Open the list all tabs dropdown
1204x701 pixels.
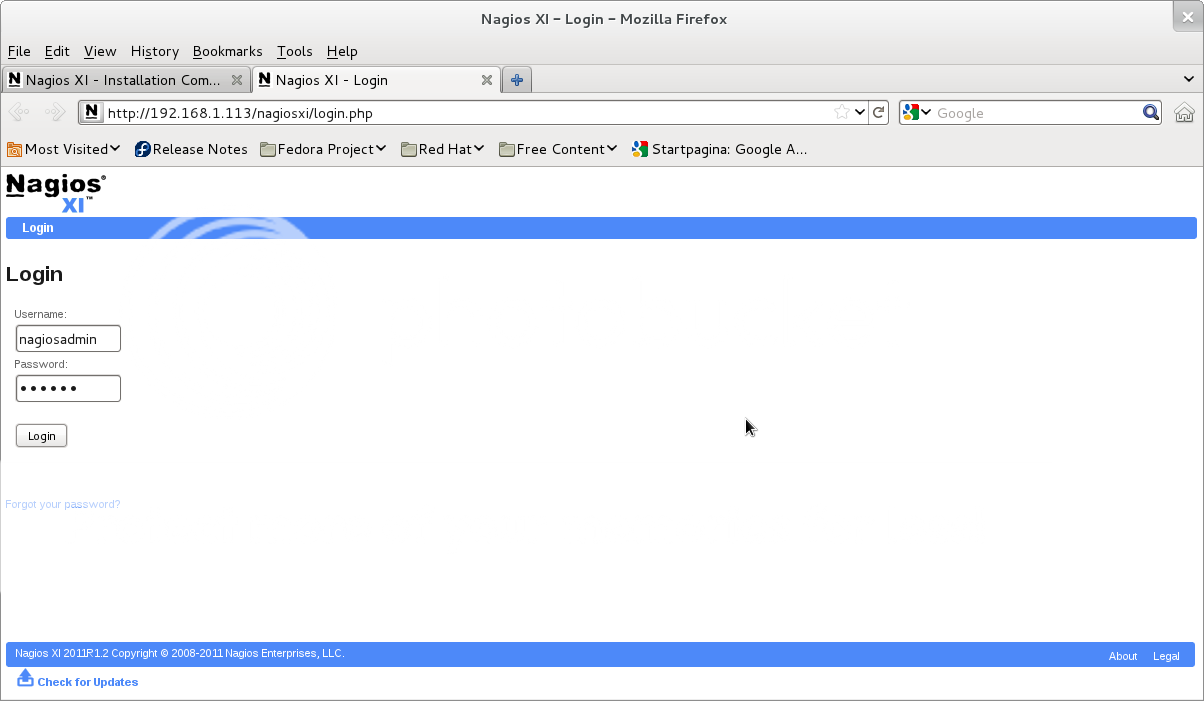coord(1189,80)
